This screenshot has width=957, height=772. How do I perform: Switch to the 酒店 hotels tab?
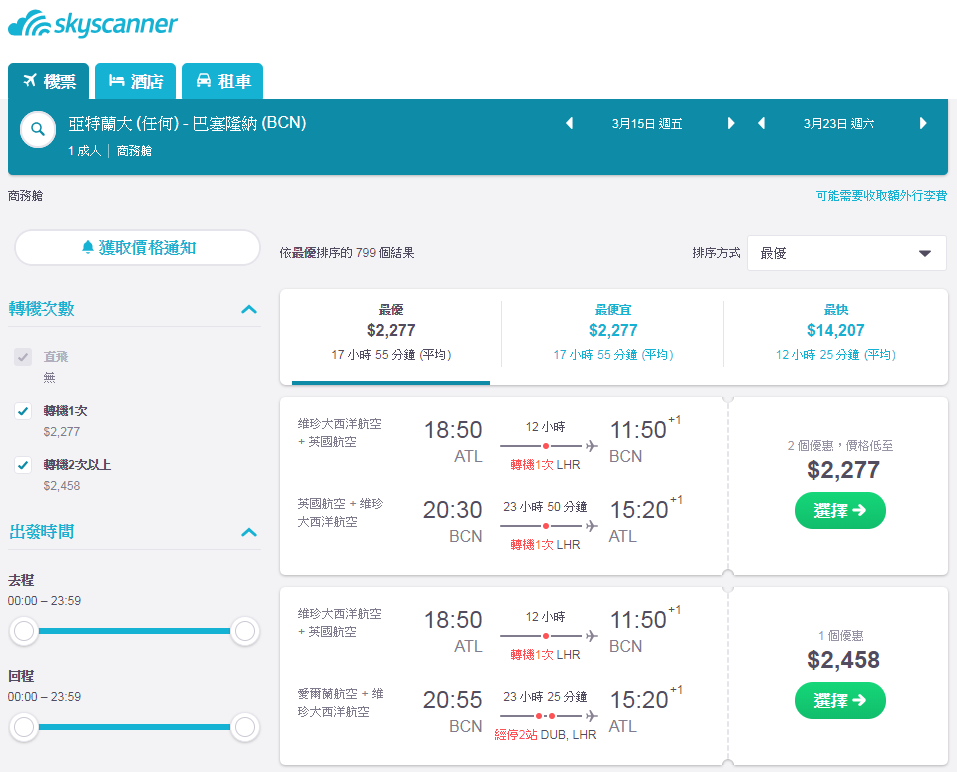[x=135, y=81]
